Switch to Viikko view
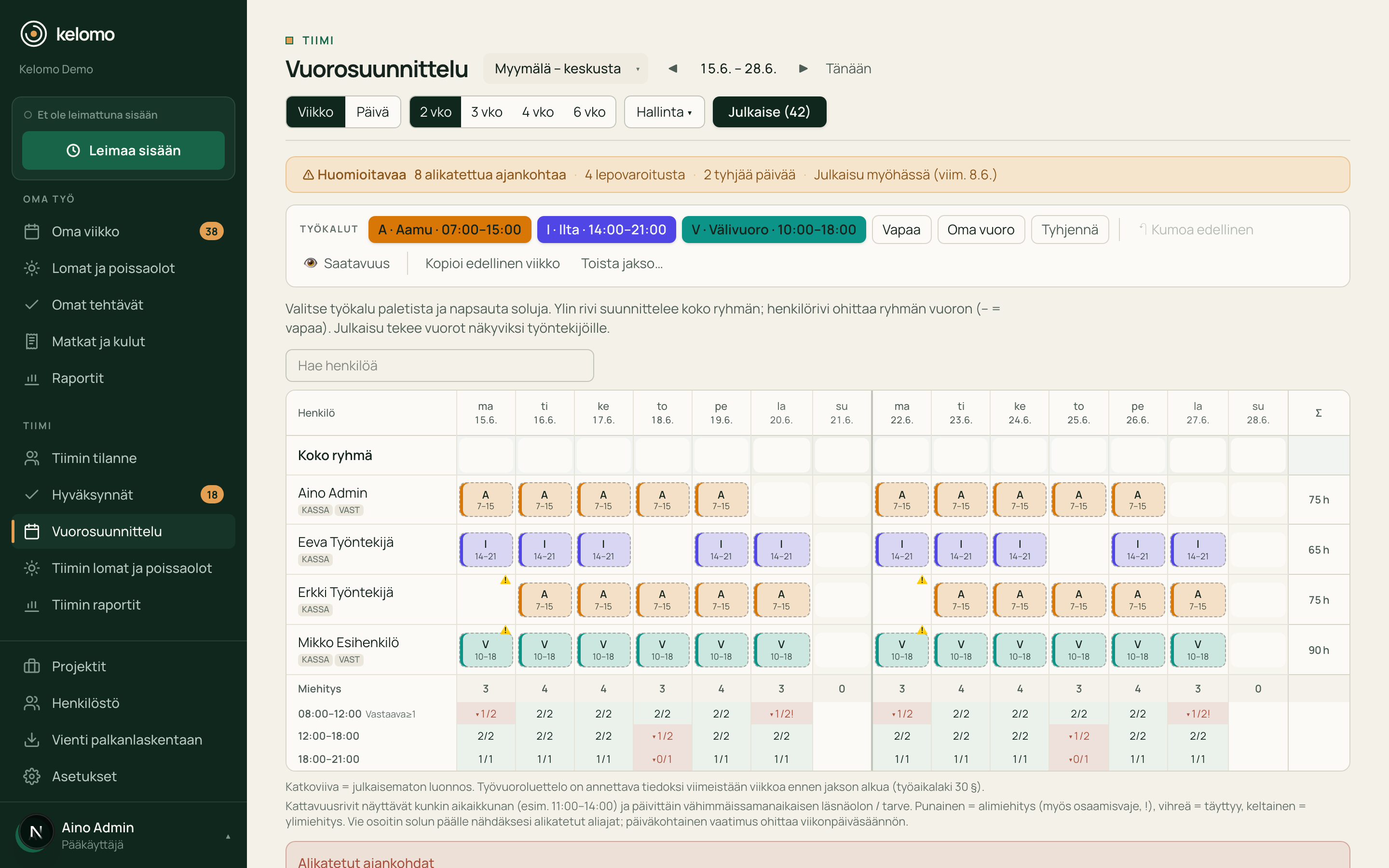Viewport: 1389px width, 868px height. point(316,112)
